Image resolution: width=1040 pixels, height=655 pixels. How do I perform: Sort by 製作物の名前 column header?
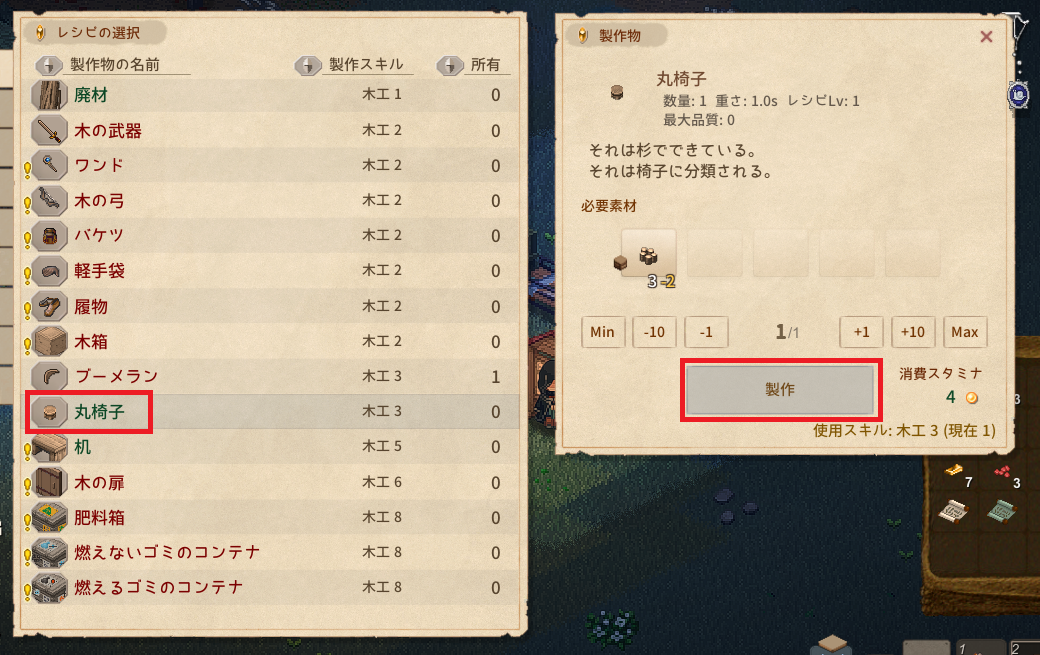[x=113, y=65]
